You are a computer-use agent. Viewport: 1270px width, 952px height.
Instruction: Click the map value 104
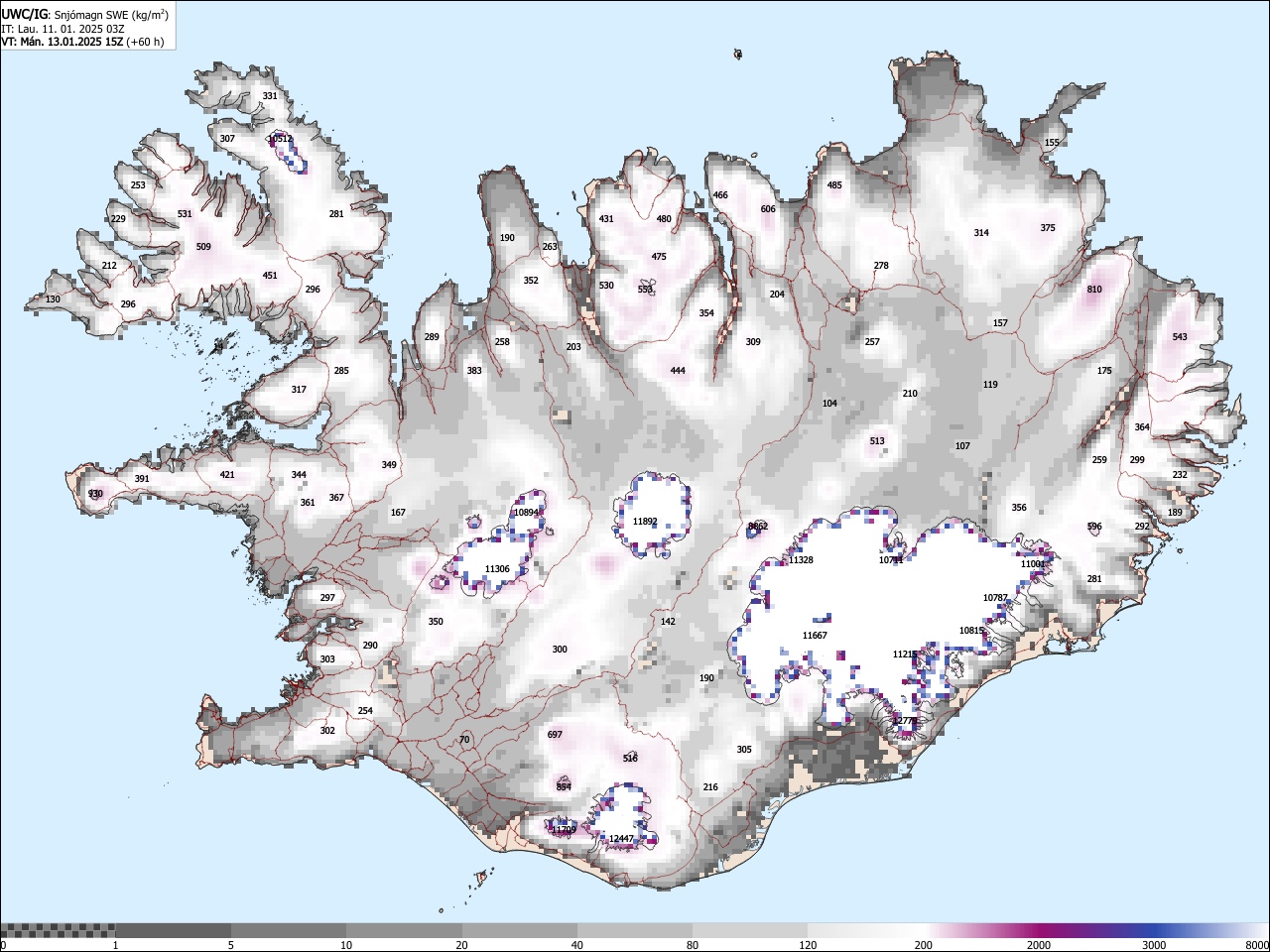829,404
